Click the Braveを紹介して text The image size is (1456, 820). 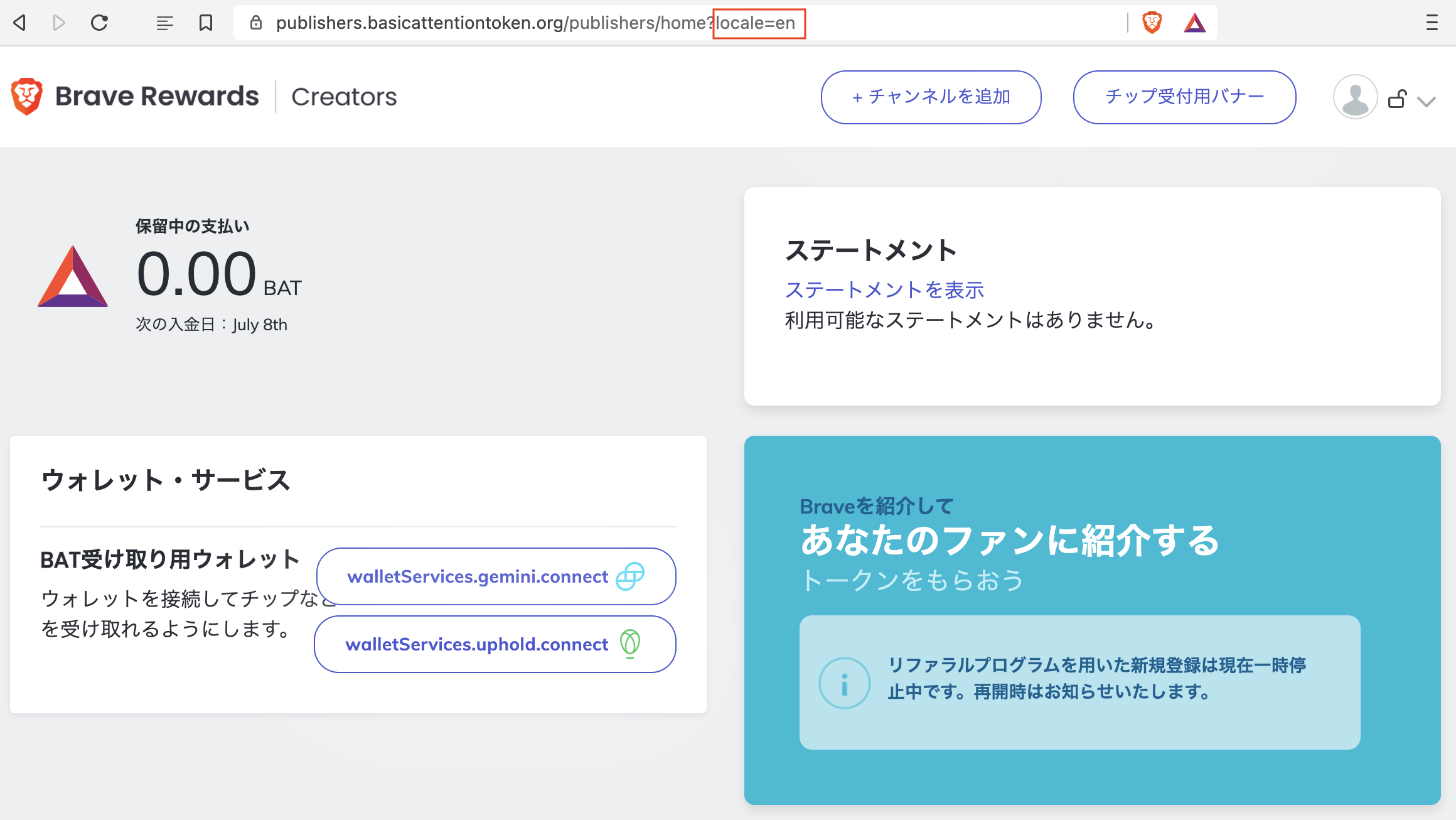[x=877, y=506]
